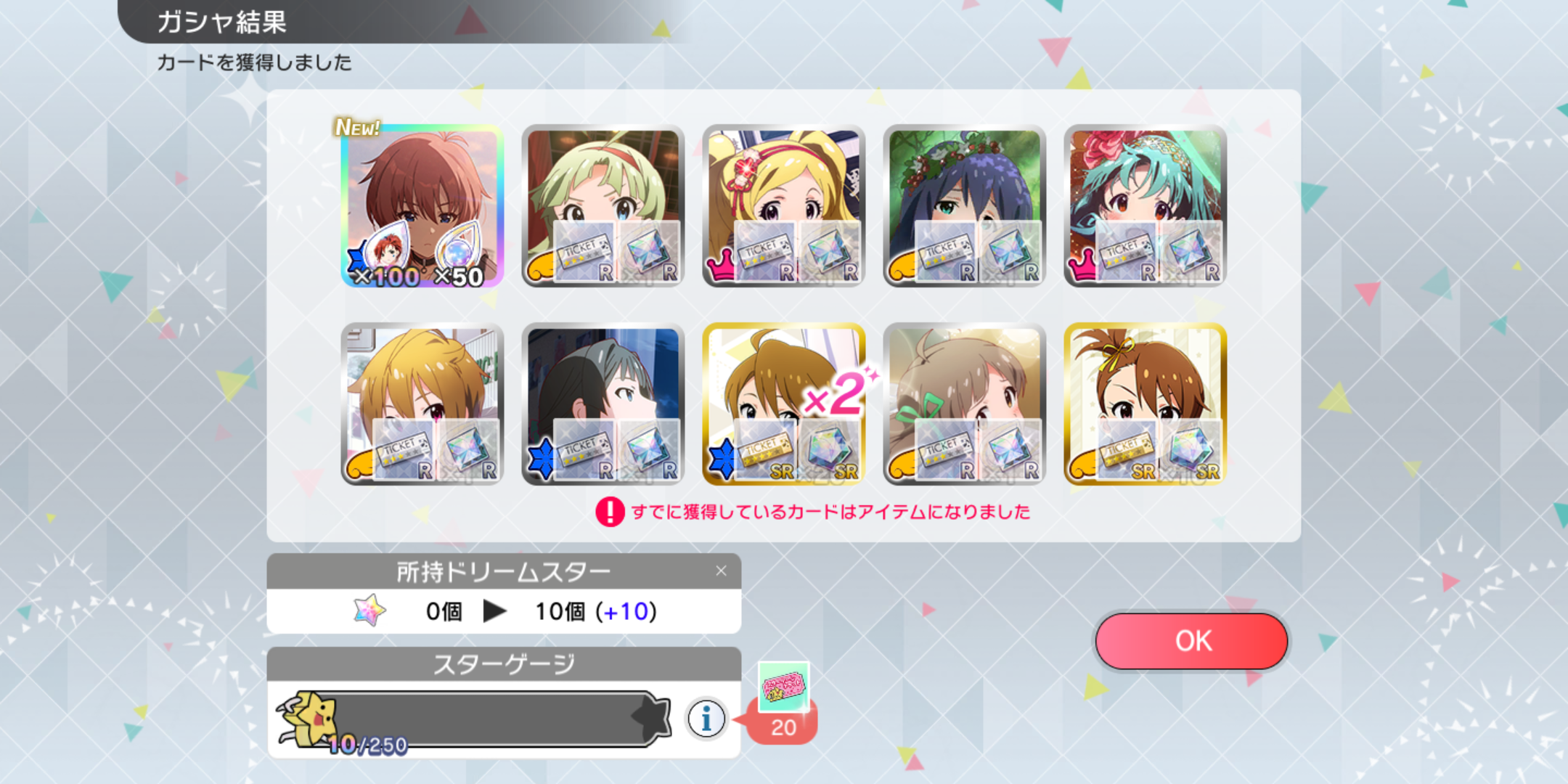Close the Dream Star panel with X
The width and height of the screenshot is (1568, 784).
click(721, 571)
